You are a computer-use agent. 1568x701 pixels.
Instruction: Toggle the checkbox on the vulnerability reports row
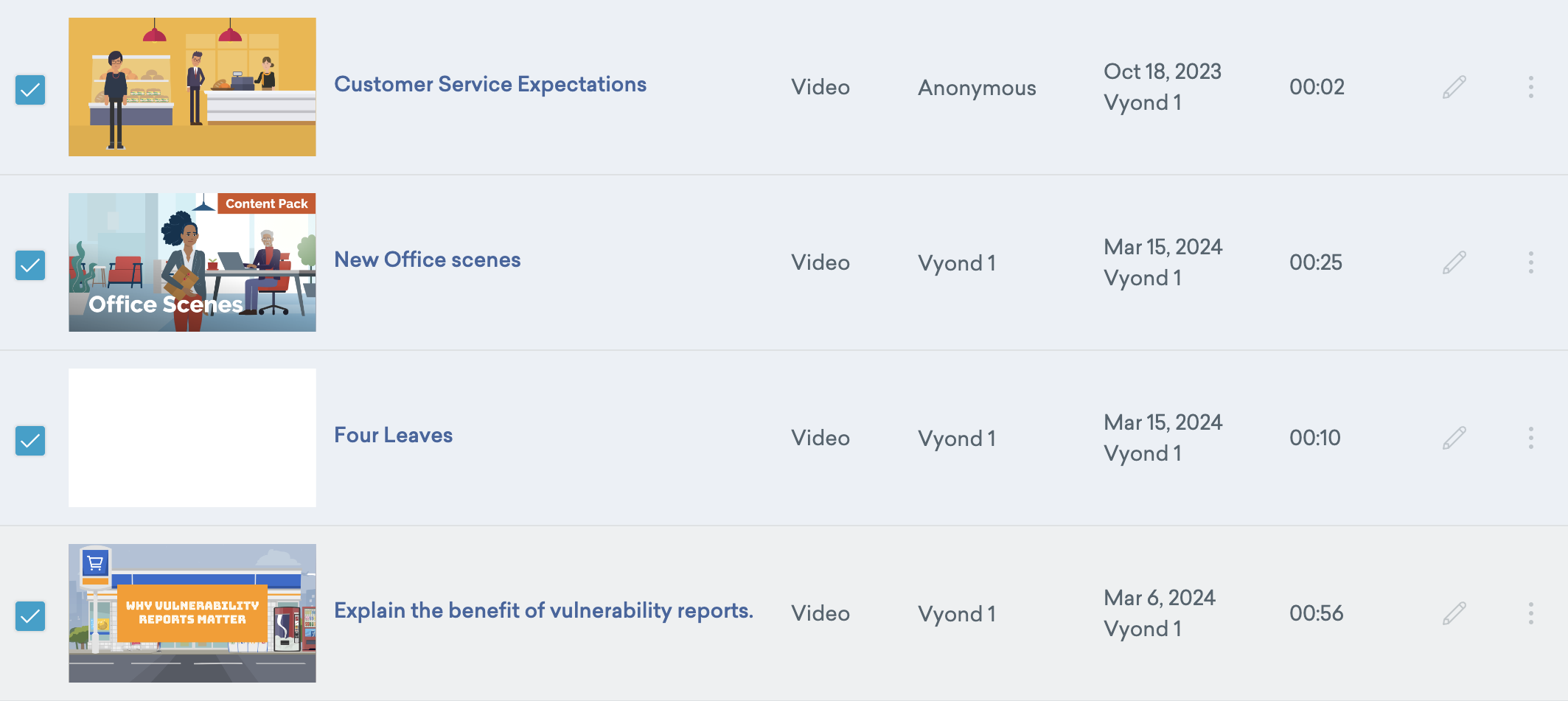click(30, 615)
